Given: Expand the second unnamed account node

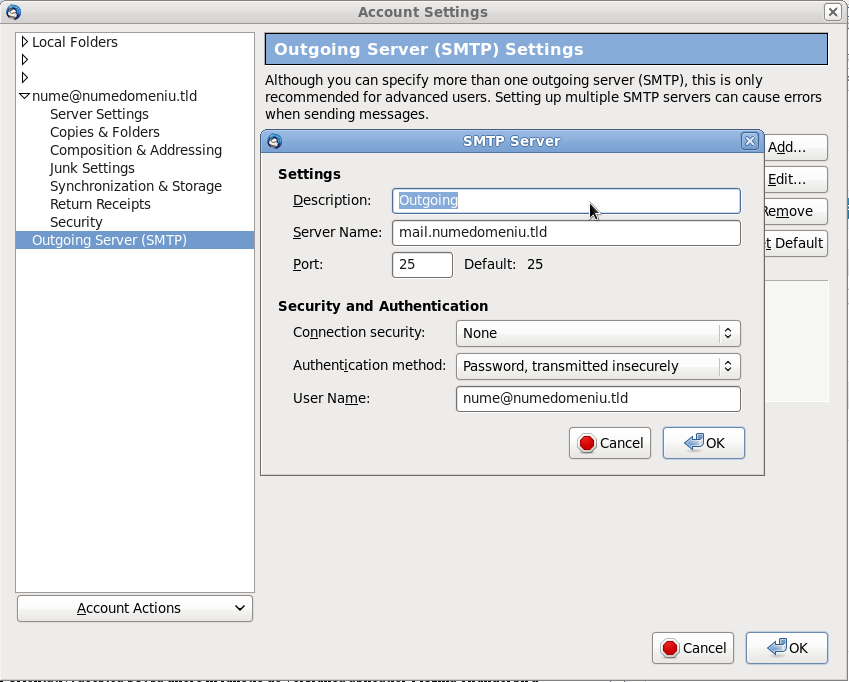Looking at the screenshot, I should (24, 77).
